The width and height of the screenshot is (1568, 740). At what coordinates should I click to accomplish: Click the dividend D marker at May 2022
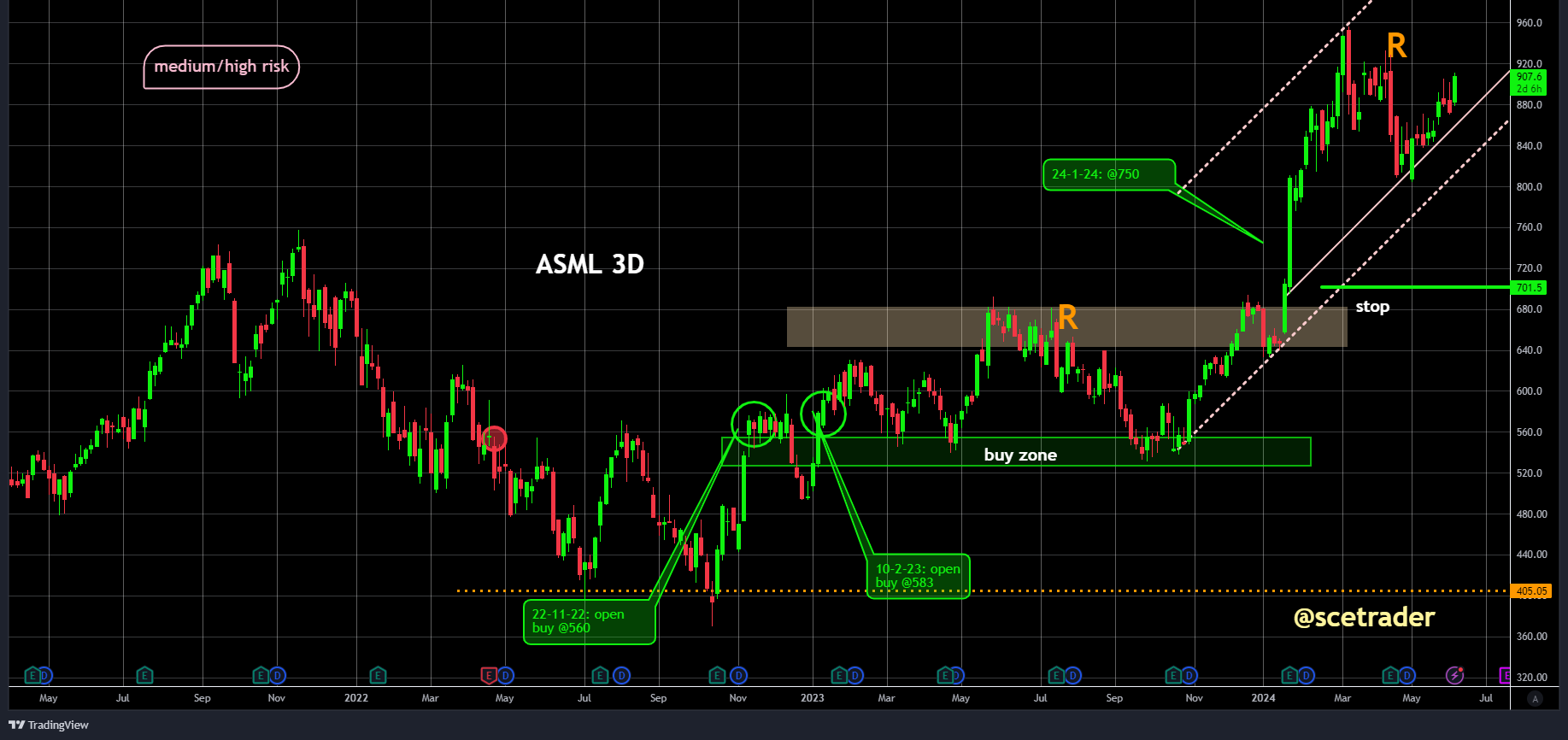tap(506, 676)
